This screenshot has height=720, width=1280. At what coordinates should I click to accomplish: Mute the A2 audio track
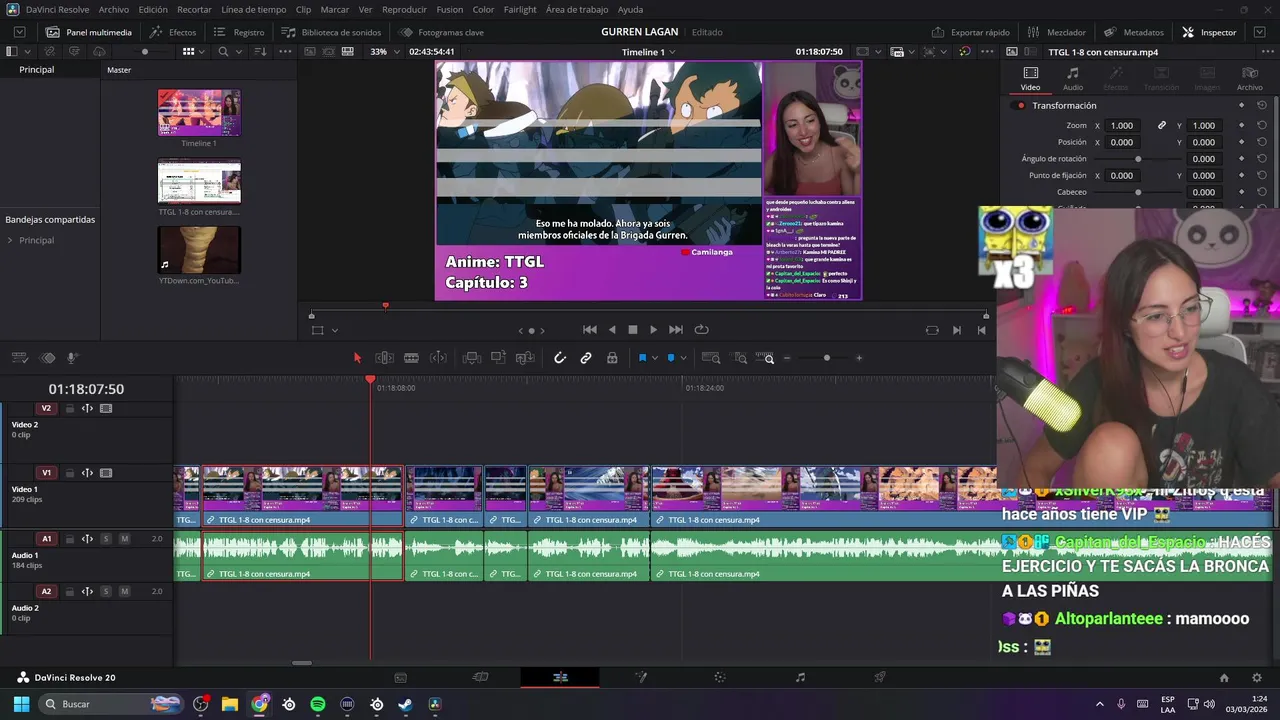click(124, 591)
